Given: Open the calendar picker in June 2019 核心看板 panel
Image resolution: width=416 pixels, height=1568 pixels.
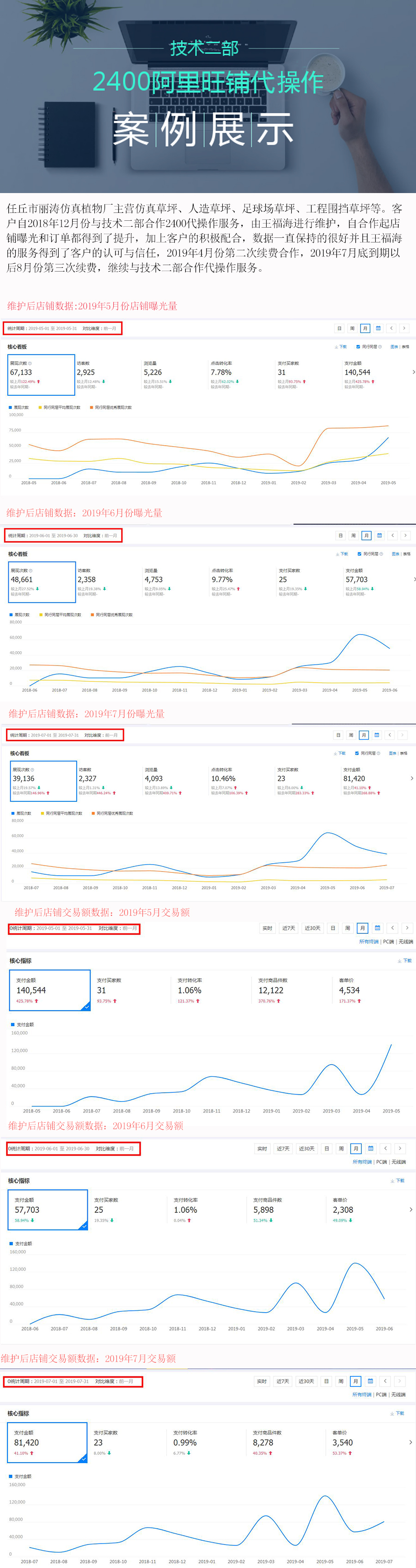Looking at the screenshot, I should click(x=379, y=536).
